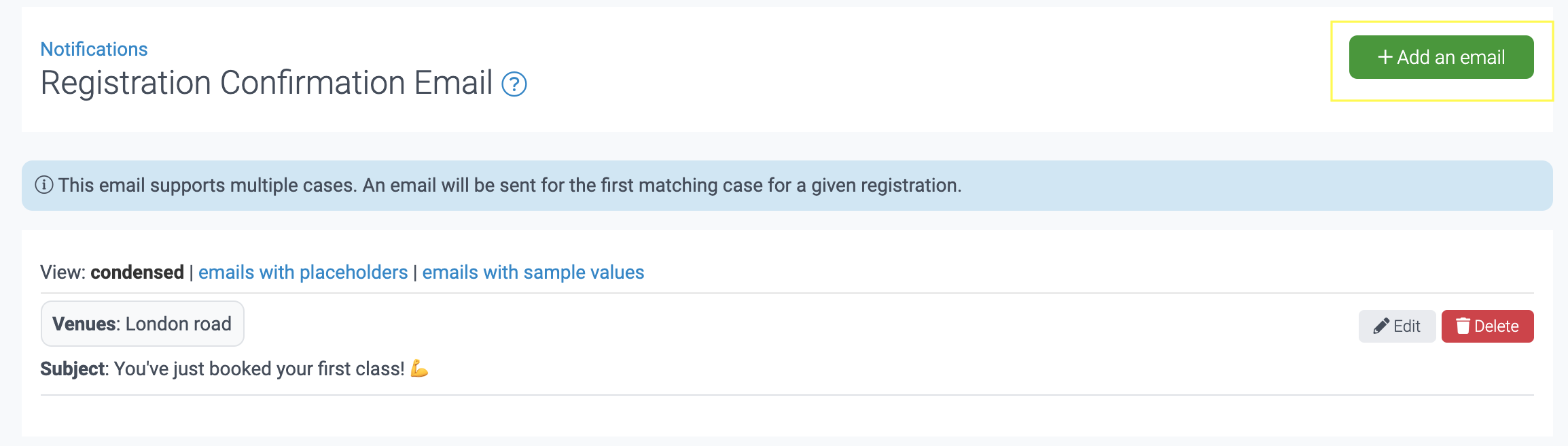Edit the London road email
Viewport: 1568px width, 446px height.
[x=1397, y=326]
